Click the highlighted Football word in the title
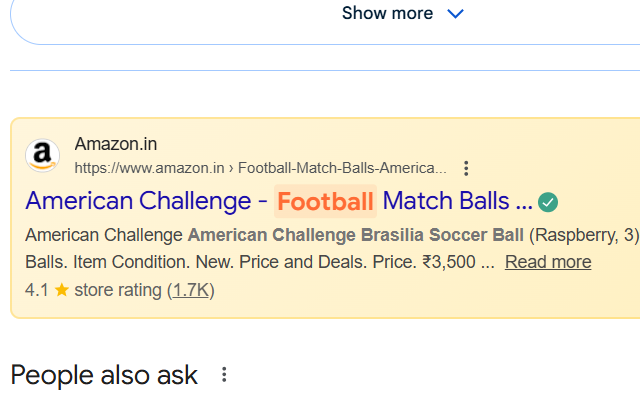 (325, 201)
